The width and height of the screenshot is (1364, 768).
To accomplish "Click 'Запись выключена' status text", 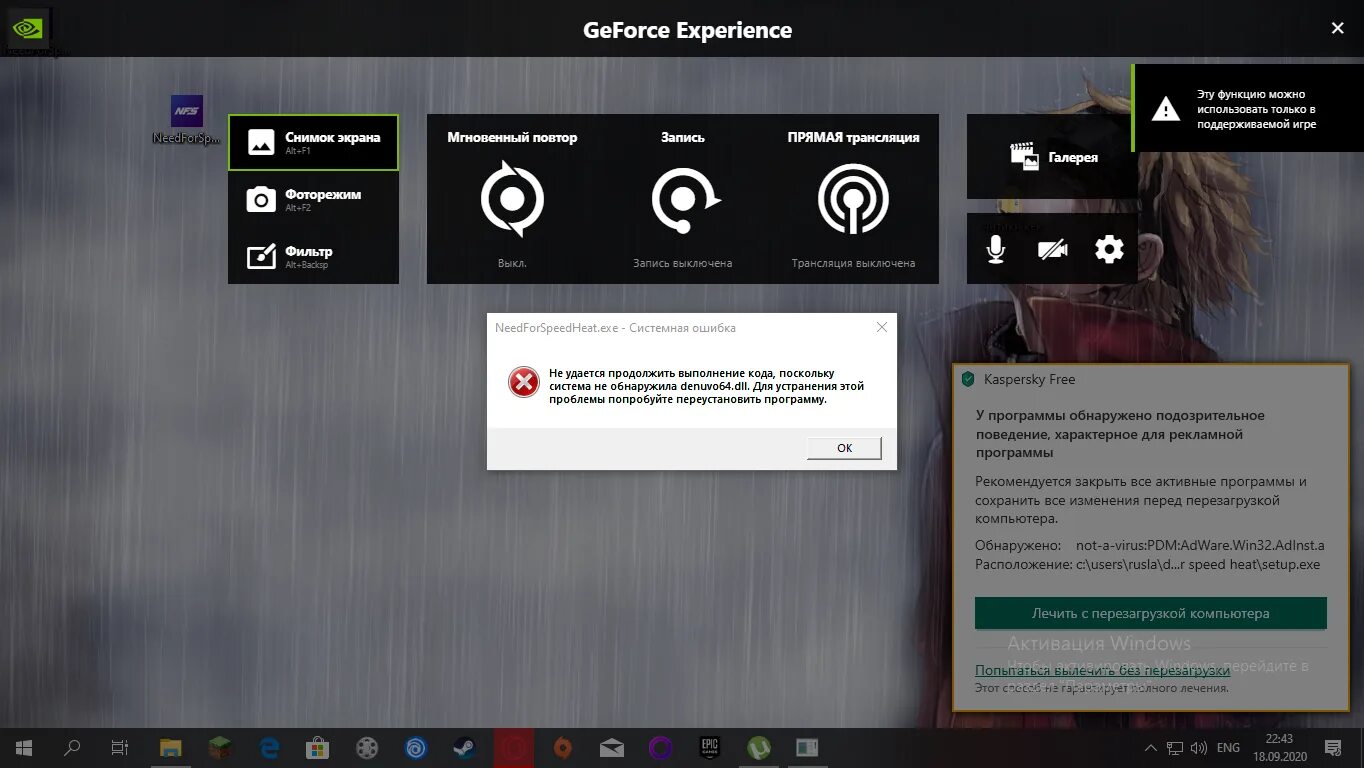I will [683, 264].
